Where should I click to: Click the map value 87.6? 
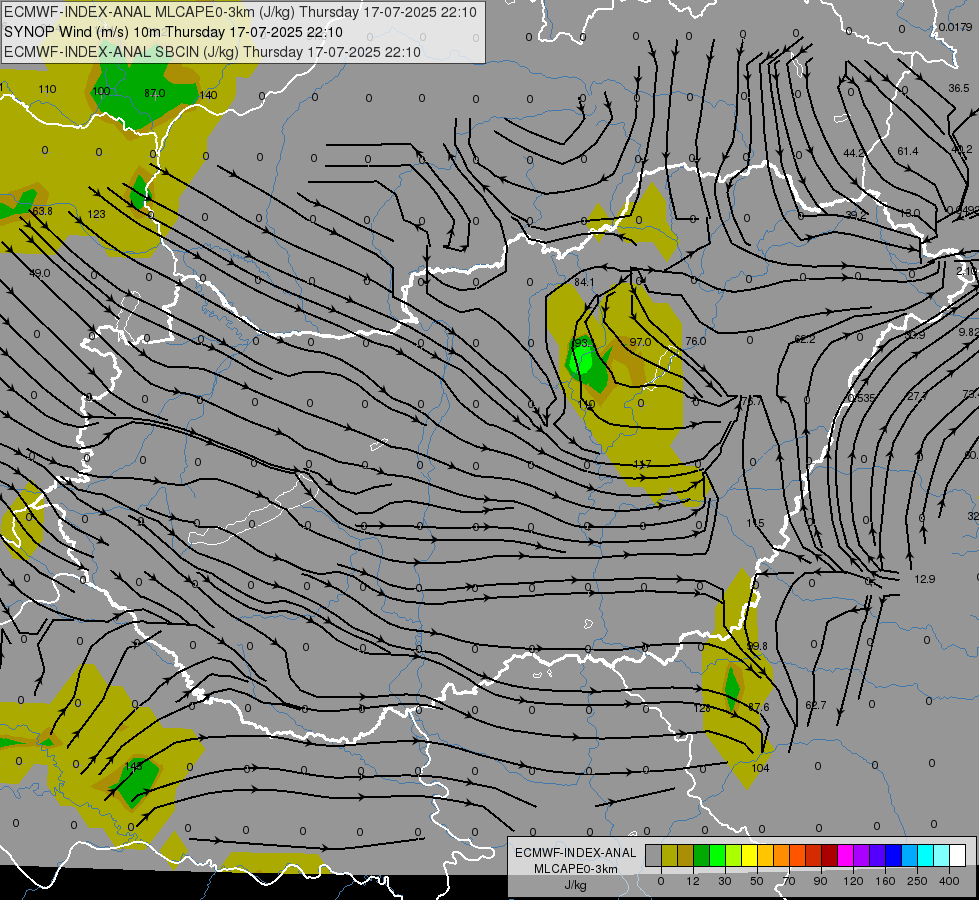759,707
